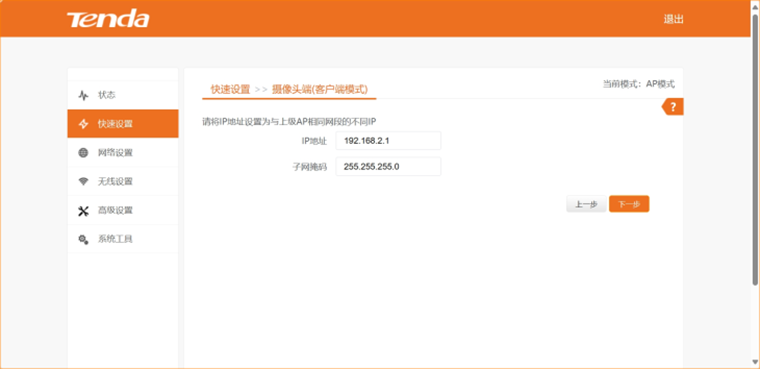Open the 状态 menu item
The width and height of the screenshot is (760, 369).
click(123, 95)
